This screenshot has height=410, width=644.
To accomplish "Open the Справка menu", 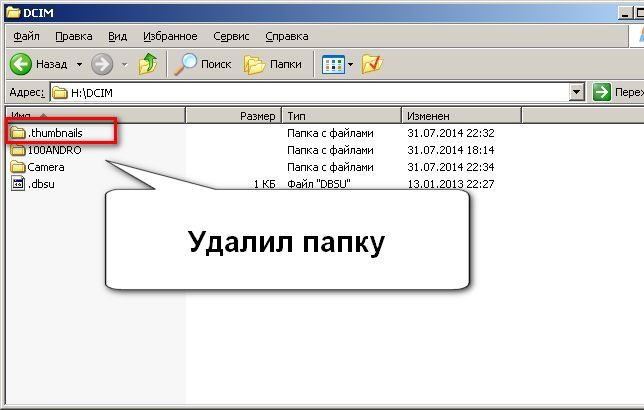I will coord(287,36).
